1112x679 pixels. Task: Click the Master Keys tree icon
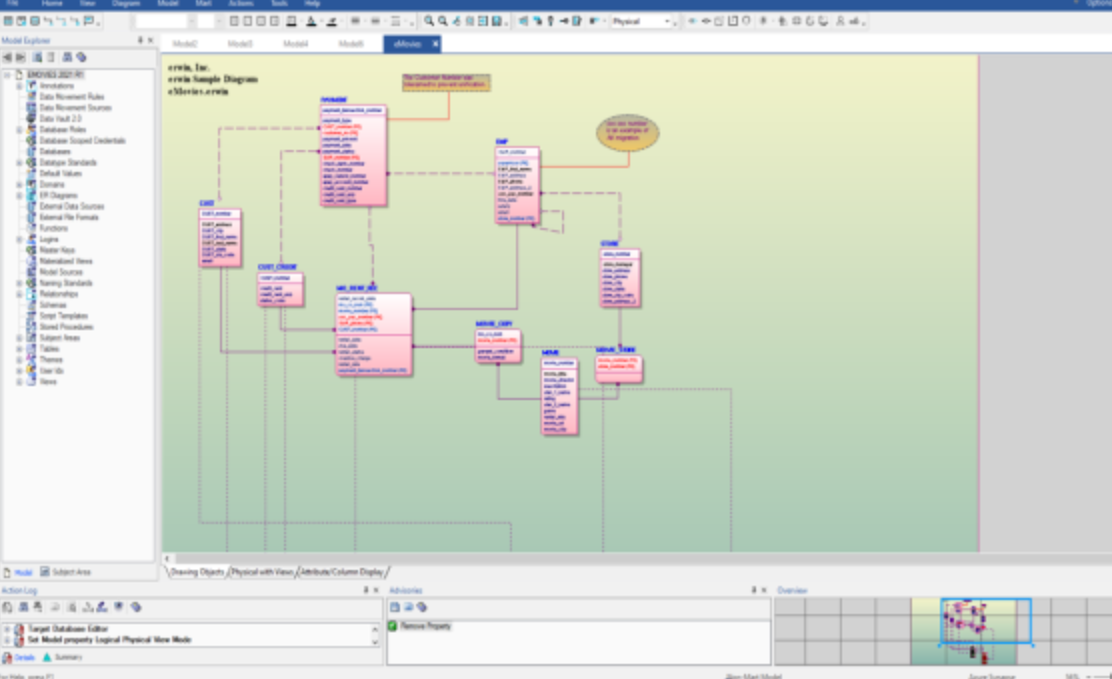point(31,250)
